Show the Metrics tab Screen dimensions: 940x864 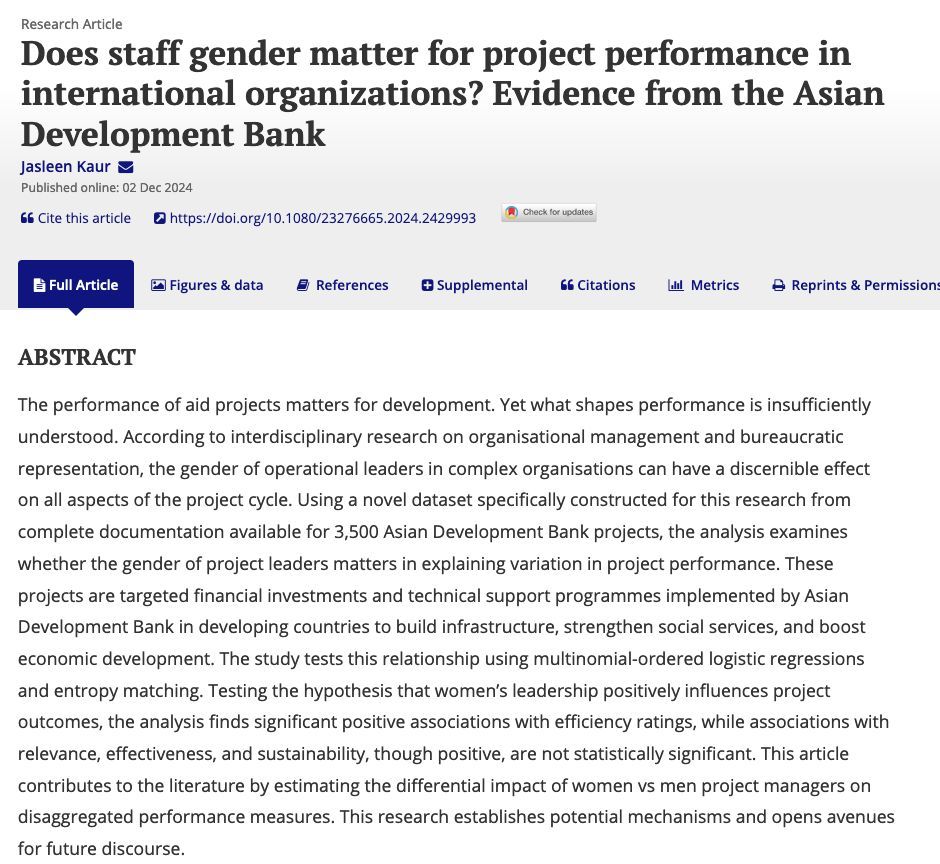(704, 285)
